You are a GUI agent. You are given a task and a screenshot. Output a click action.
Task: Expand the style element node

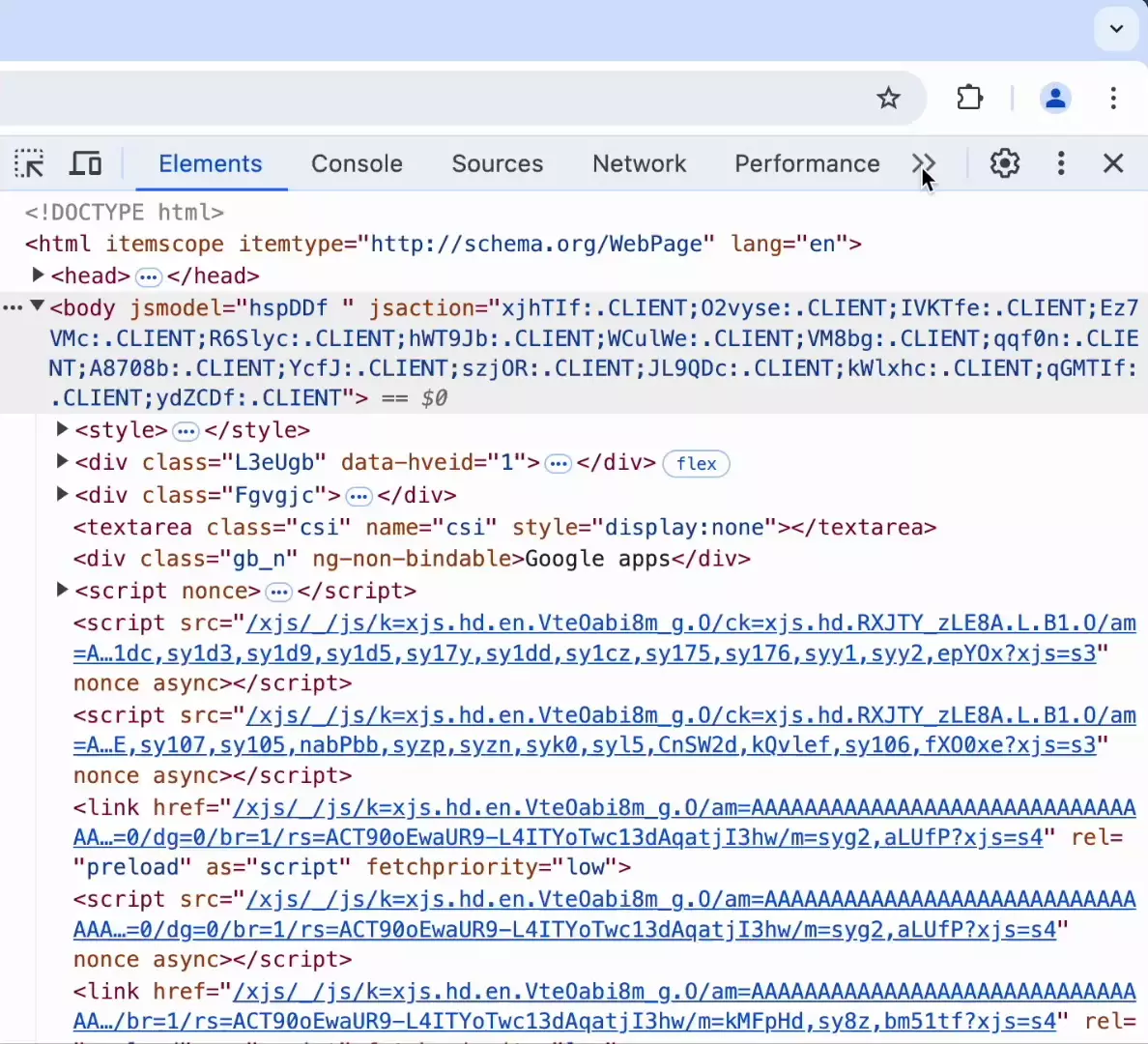[x=62, y=430]
